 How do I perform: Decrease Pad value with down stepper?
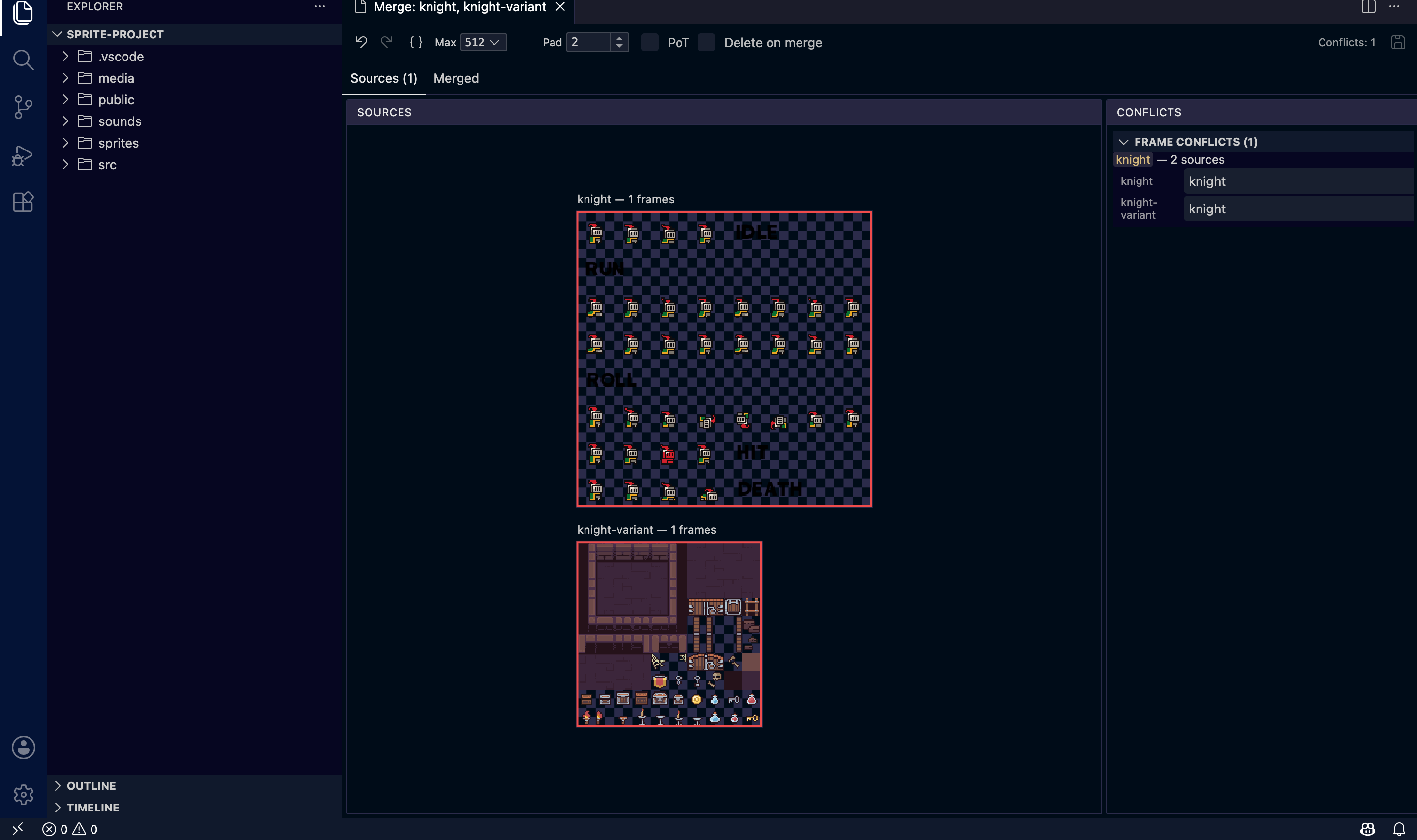619,46
